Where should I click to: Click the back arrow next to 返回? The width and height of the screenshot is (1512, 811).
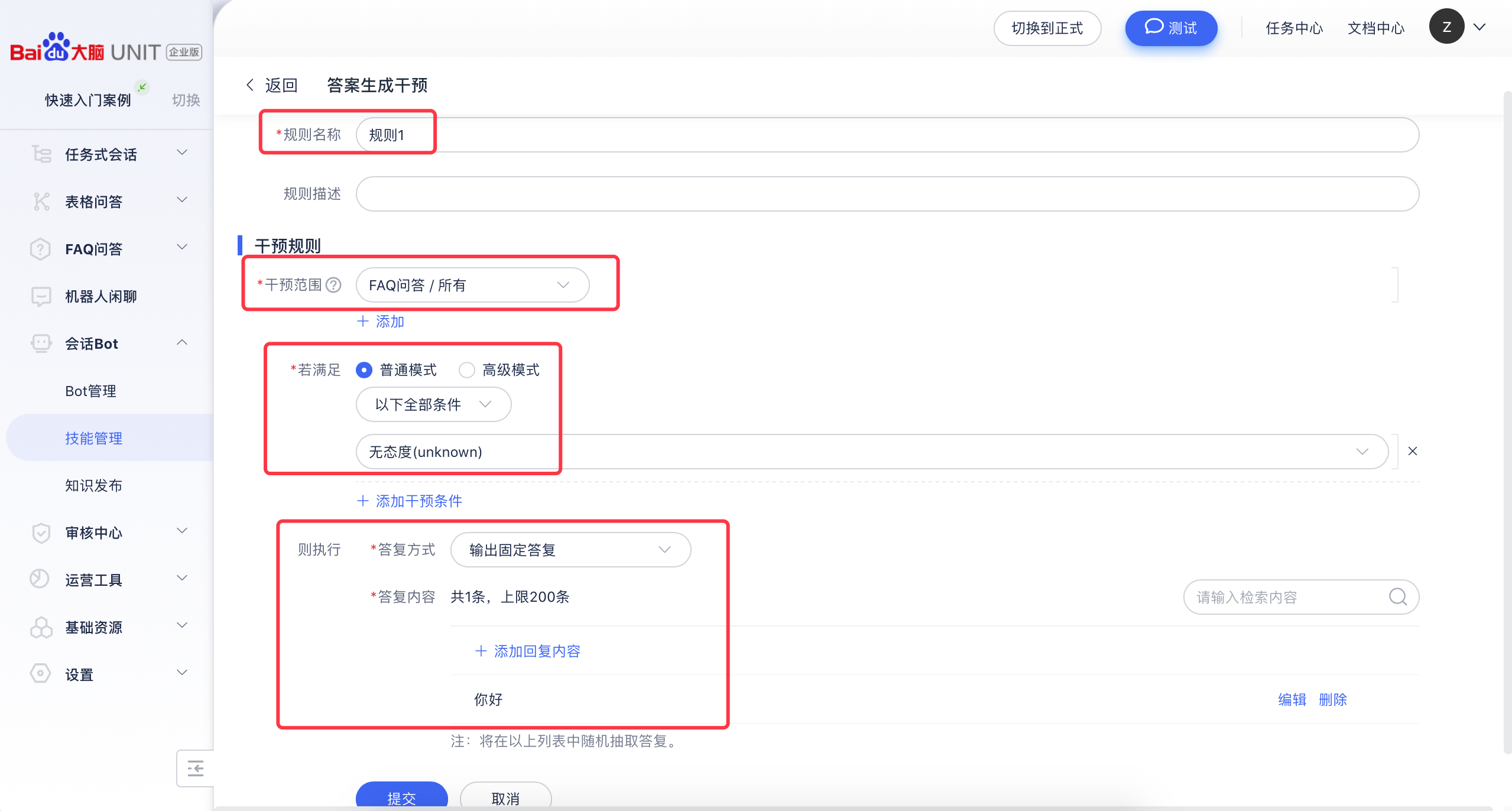[x=250, y=85]
